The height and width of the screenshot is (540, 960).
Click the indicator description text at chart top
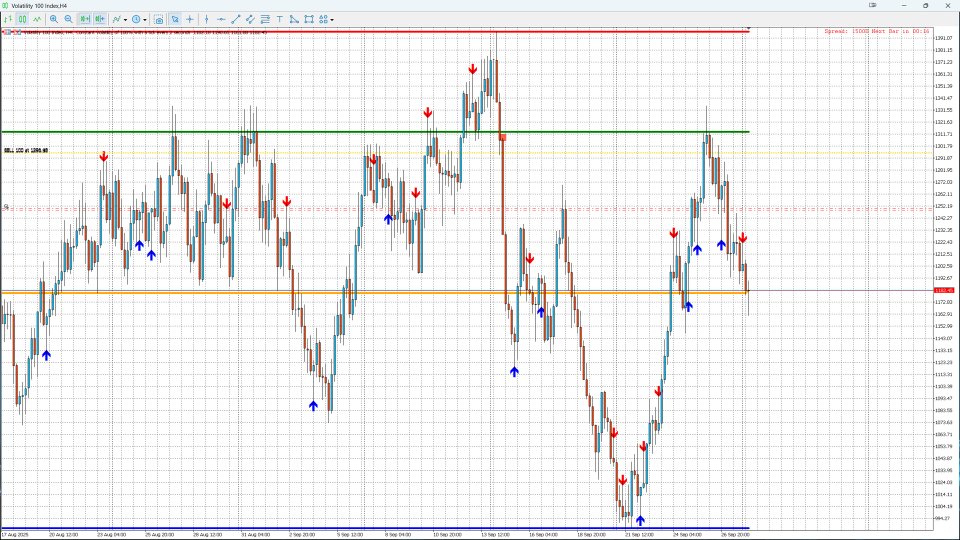[146, 32]
